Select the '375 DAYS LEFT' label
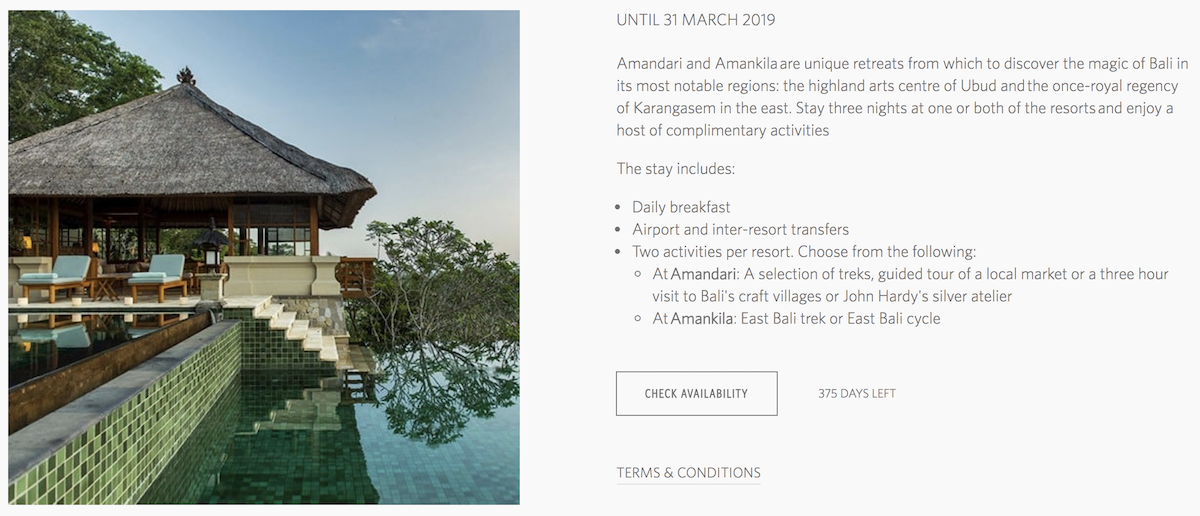The image size is (1200, 516). point(857,394)
